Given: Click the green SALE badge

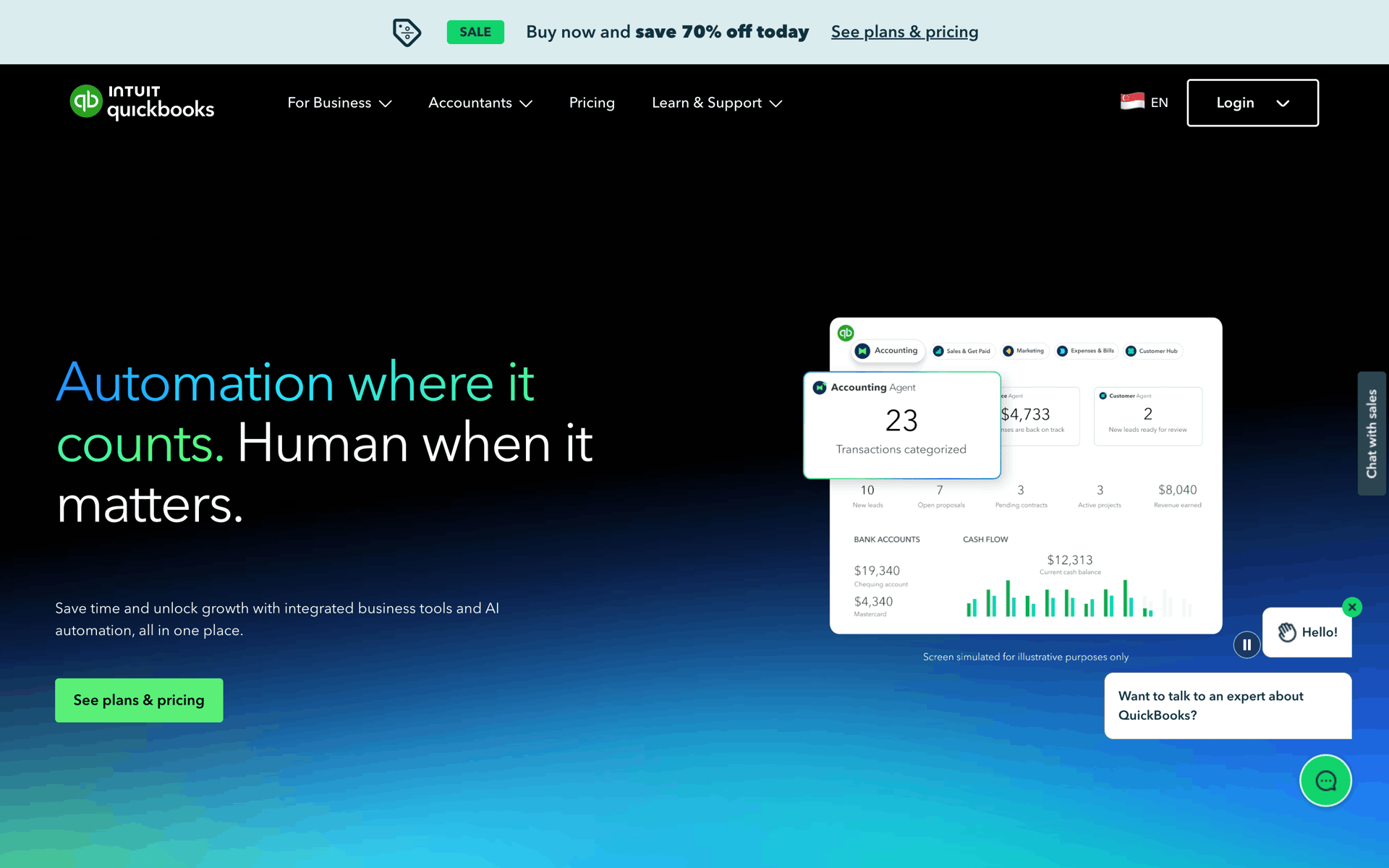Looking at the screenshot, I should [475, 32].
